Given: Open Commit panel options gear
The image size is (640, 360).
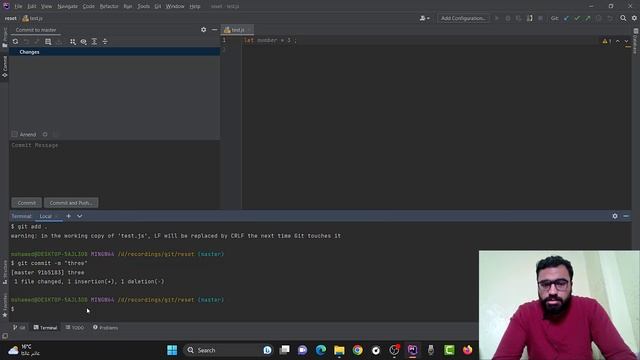Looking at the screenshot, I should coord(203,29).
